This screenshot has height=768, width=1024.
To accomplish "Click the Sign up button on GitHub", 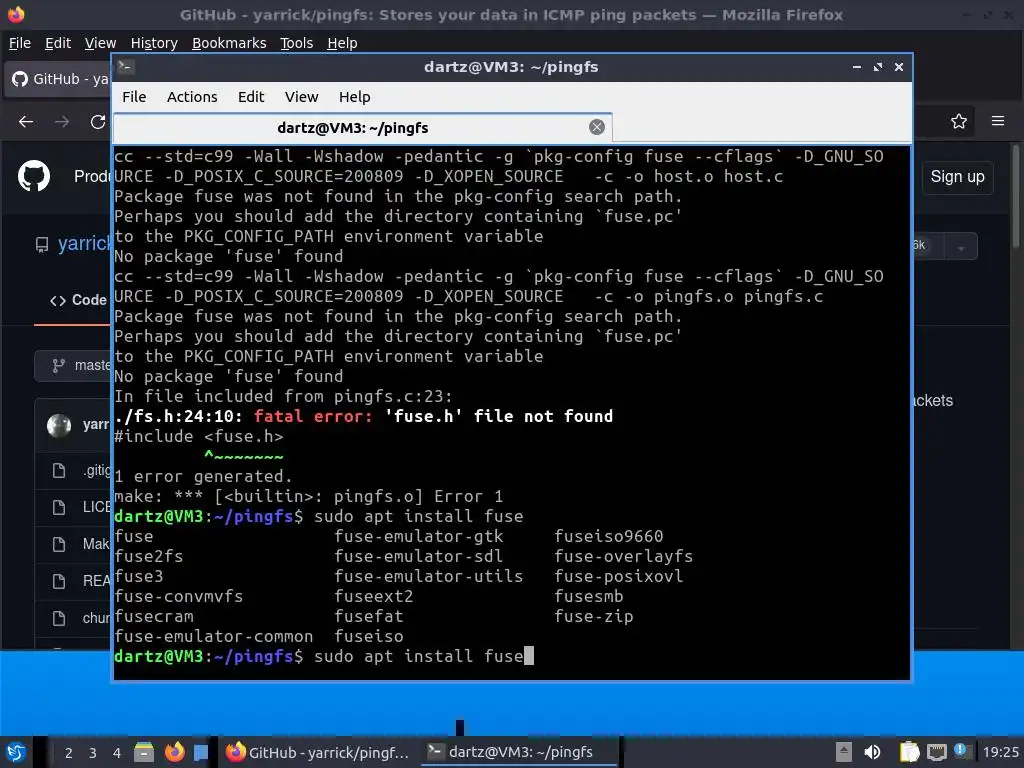I will click(x=957, y=177).
